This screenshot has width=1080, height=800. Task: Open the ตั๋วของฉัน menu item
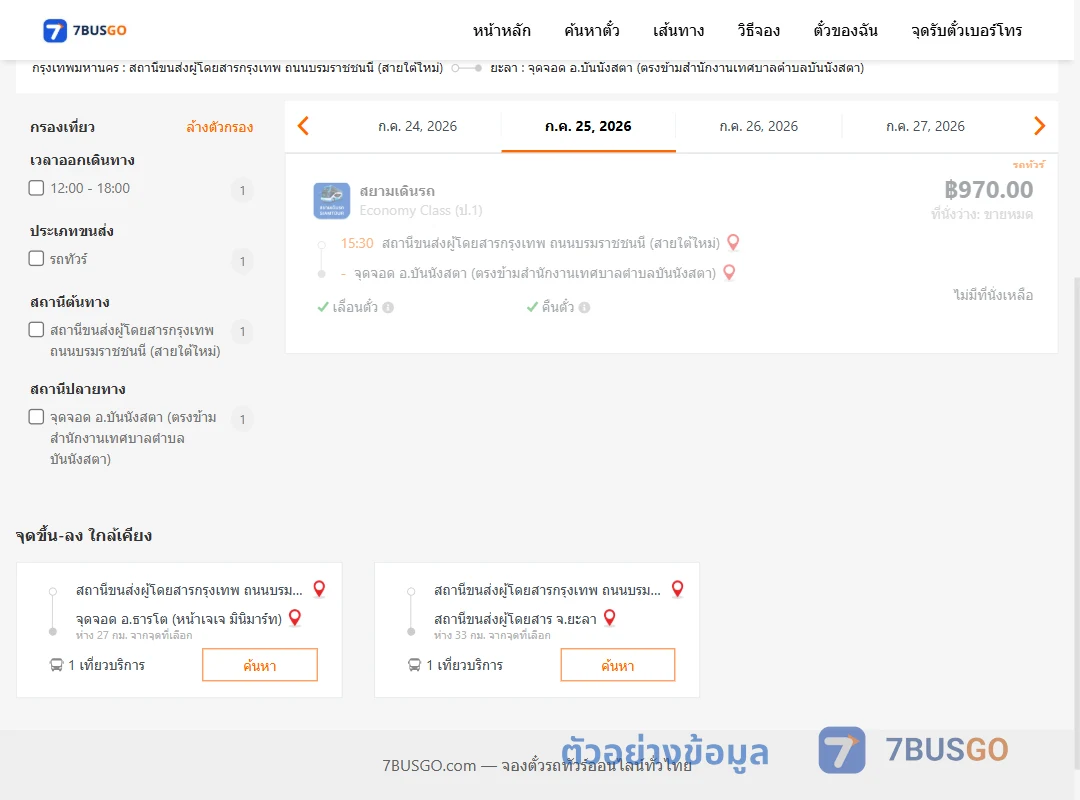845,30
